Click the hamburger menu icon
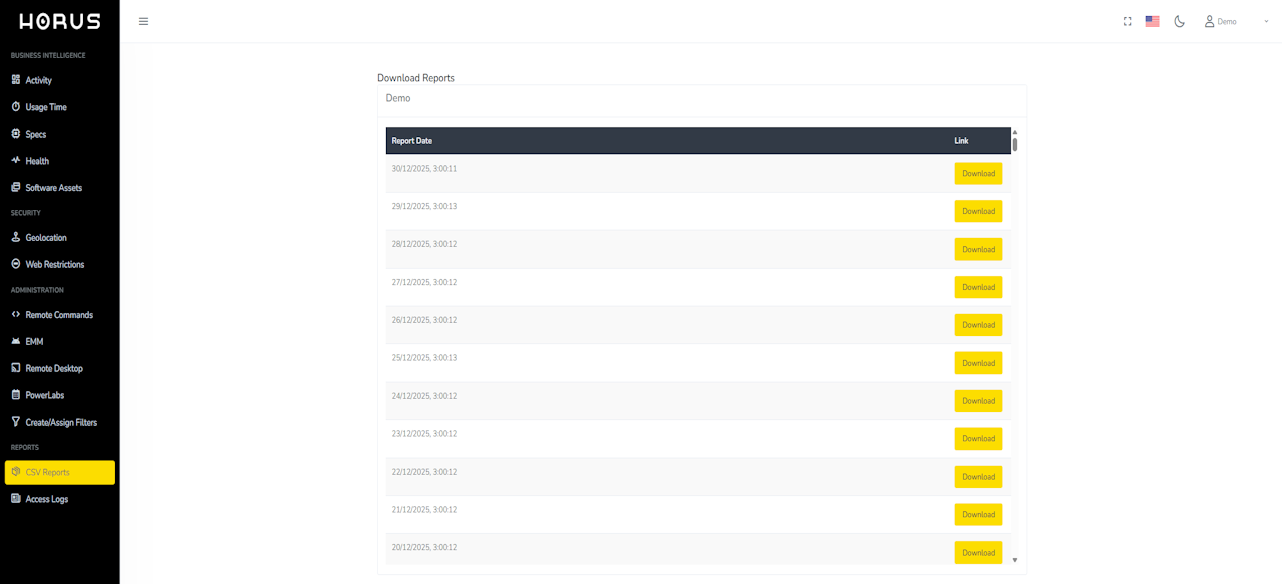 [143, 21]
